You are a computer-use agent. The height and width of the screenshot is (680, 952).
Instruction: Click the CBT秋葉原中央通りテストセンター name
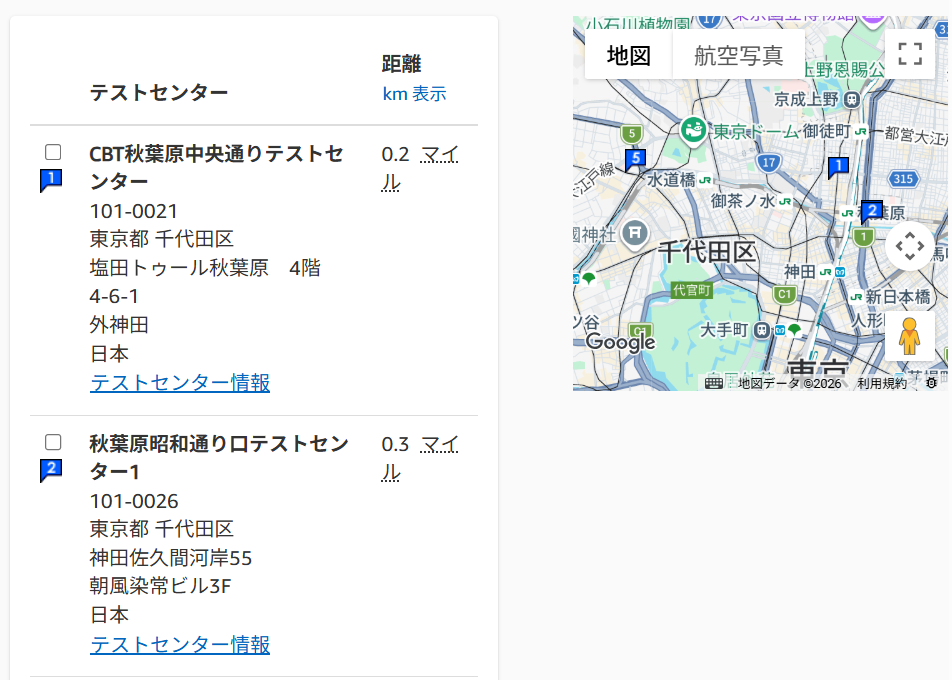coord(216,168)
